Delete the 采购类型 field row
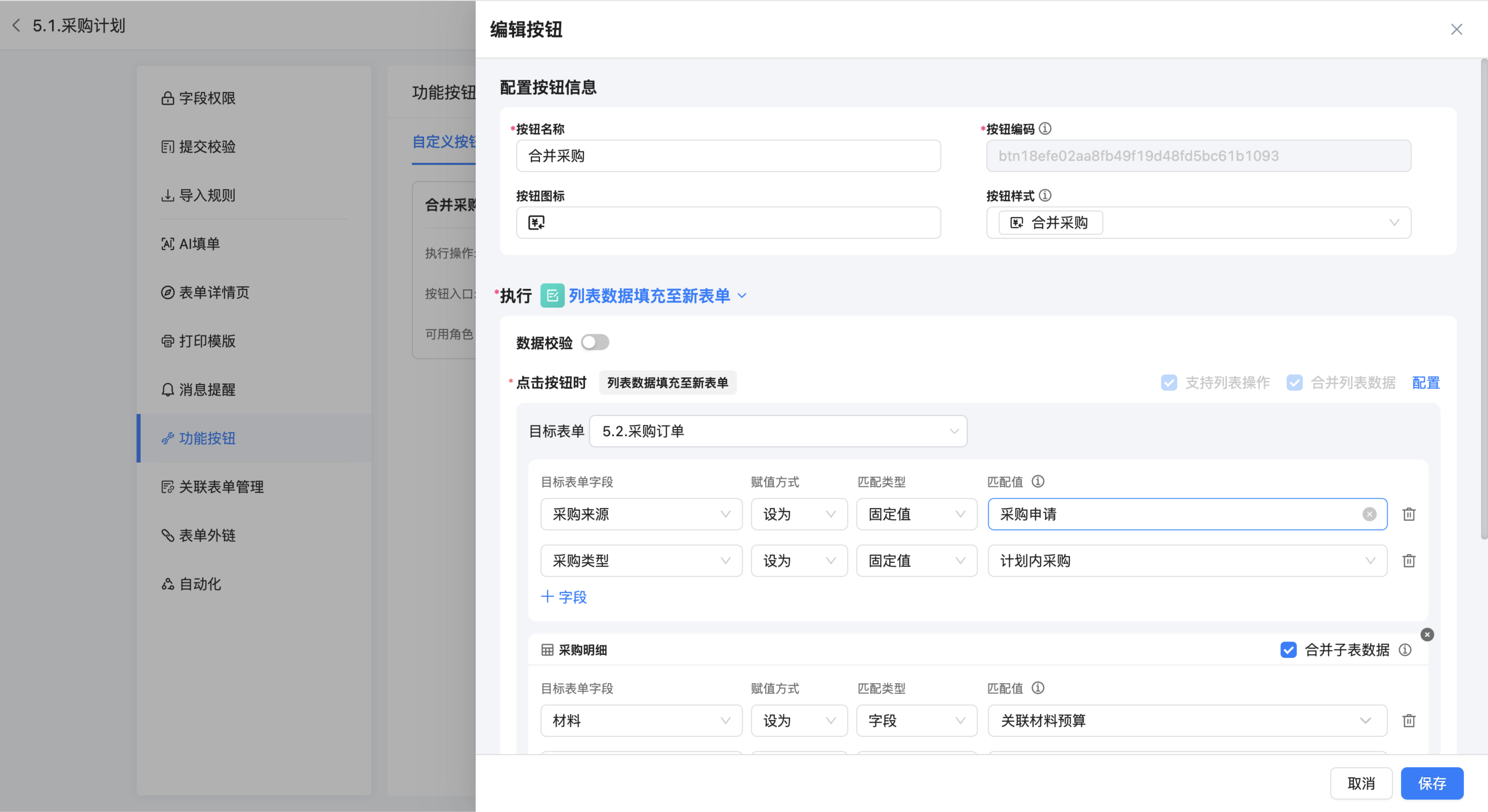This screenshot has height=812, width=1488. (x=1409, y=561)
